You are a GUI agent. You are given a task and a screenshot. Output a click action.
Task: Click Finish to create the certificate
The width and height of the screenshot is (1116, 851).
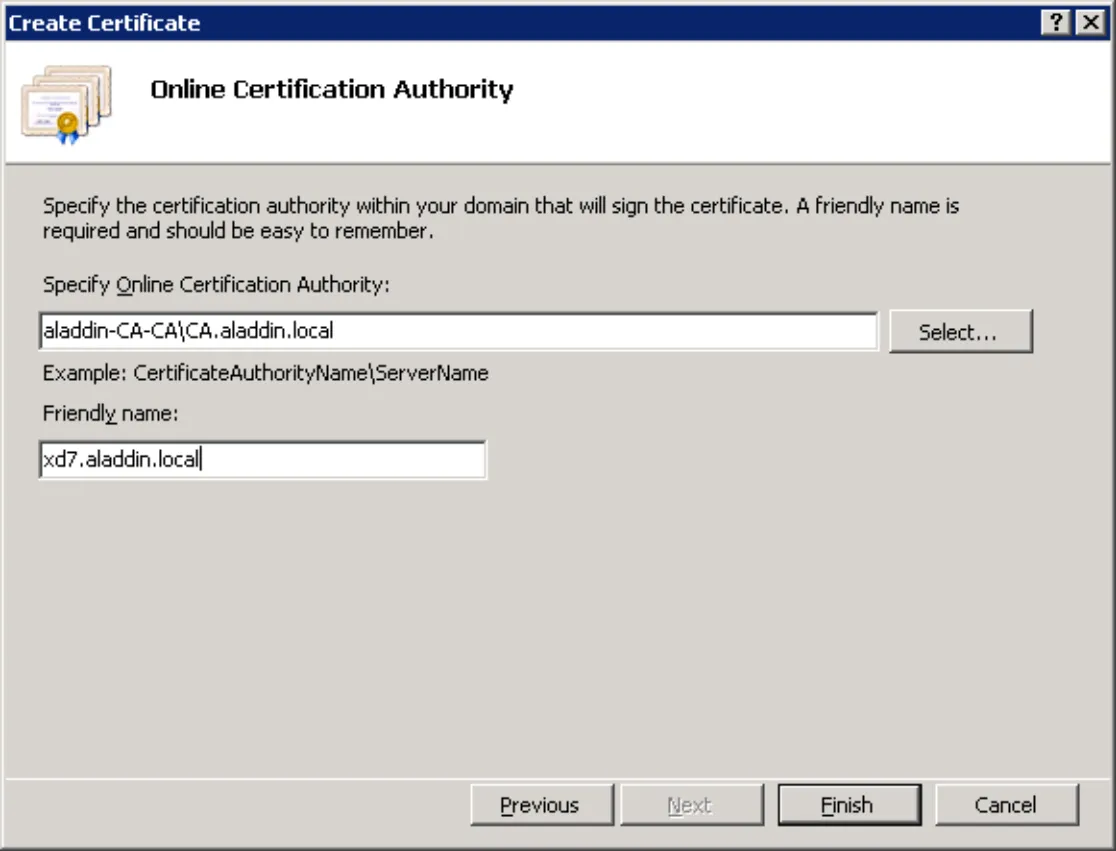tap(849, 805)
